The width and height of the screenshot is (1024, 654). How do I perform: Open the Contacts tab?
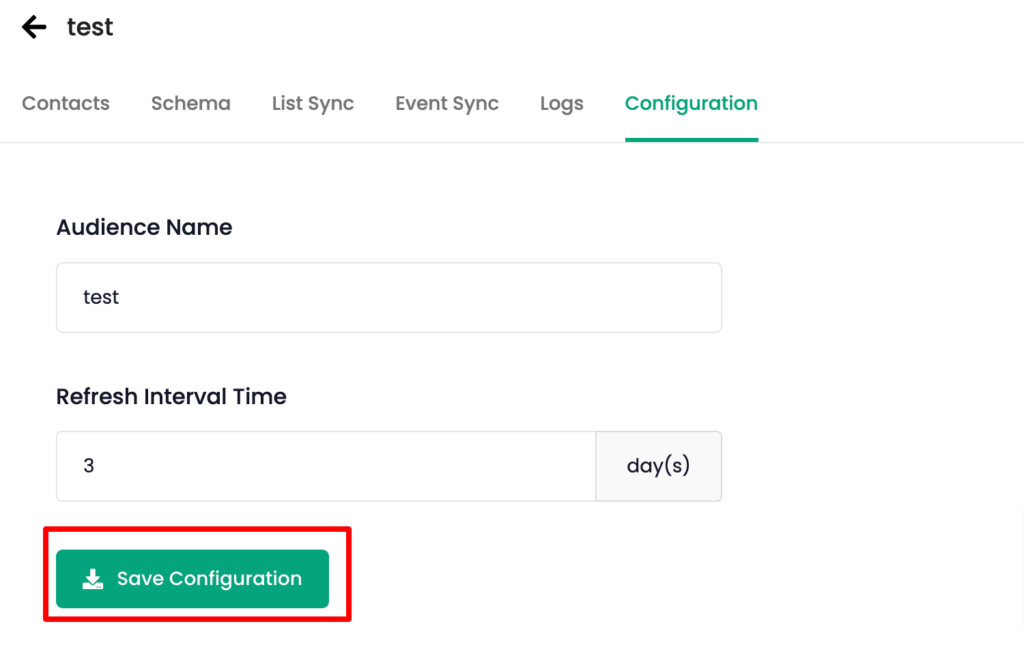coord(65,103)
